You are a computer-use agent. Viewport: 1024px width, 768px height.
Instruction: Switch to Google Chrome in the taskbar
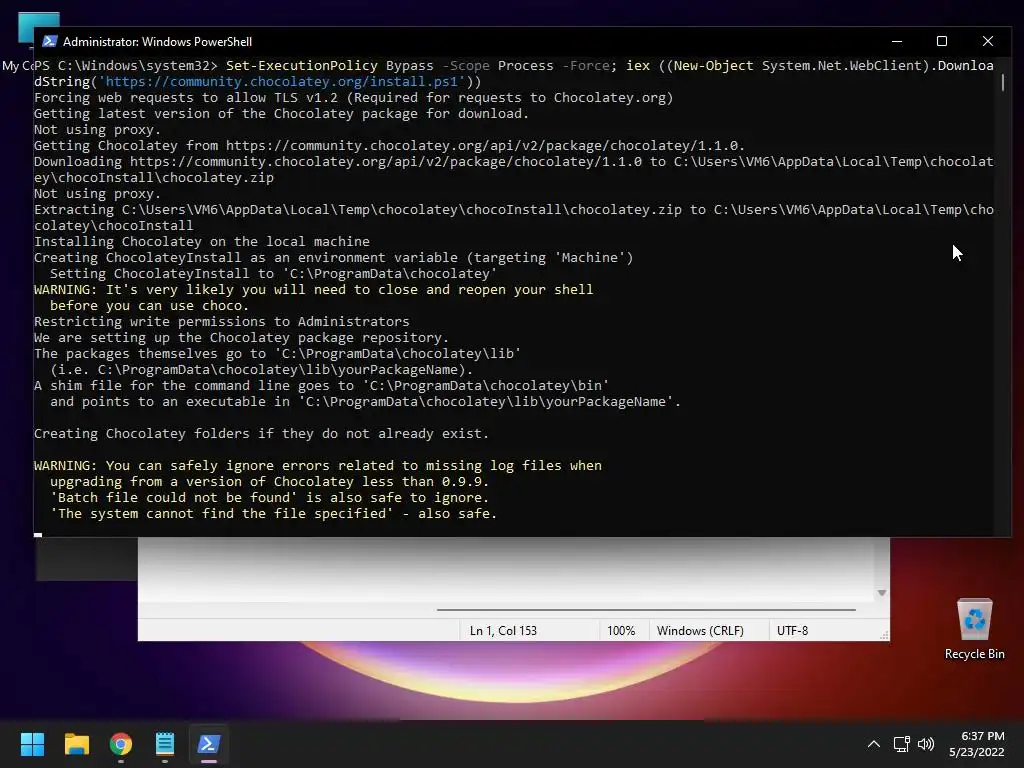click(121, 744)
